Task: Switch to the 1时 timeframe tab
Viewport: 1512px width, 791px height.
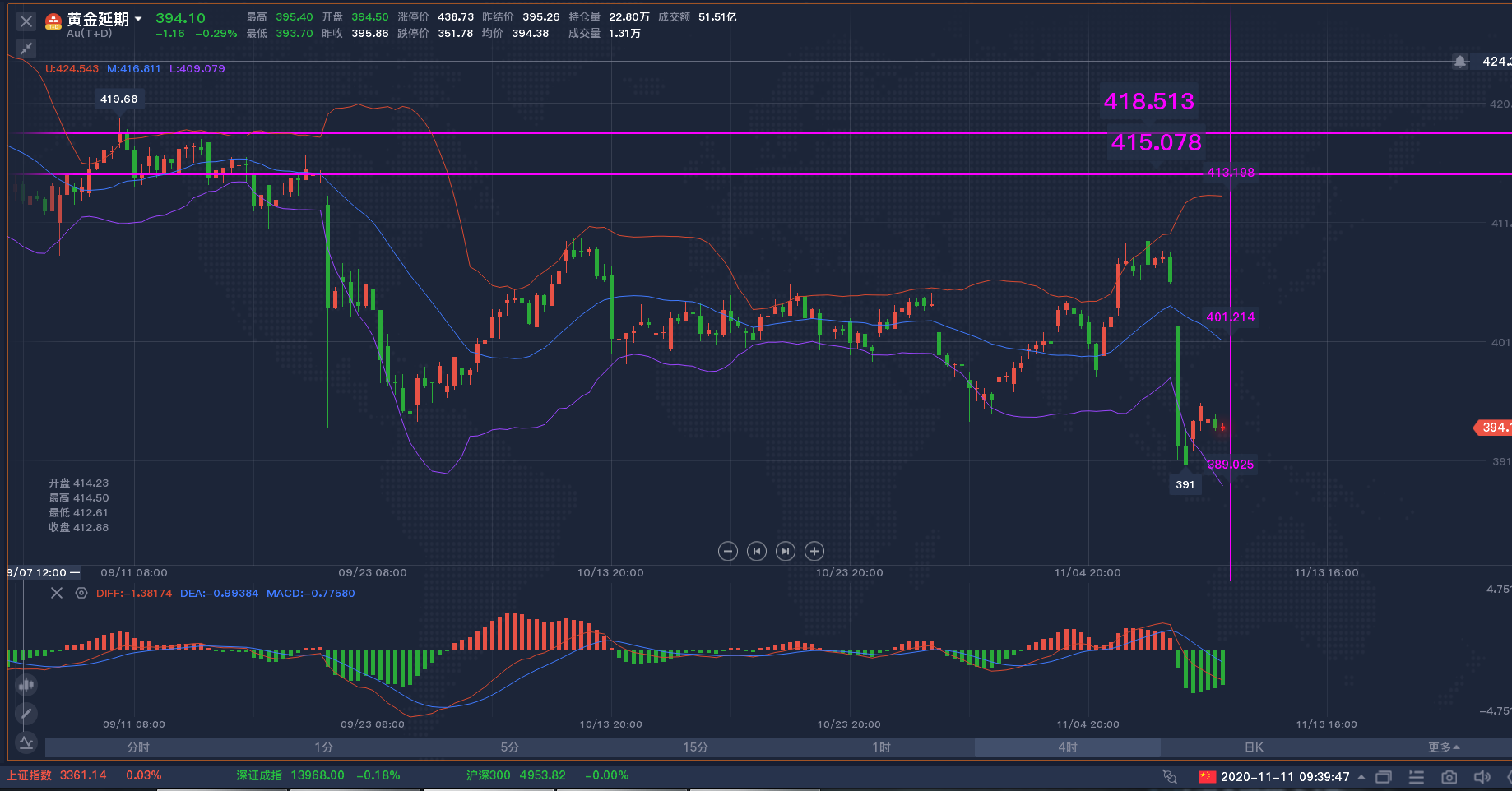Action: pos(882,747)
